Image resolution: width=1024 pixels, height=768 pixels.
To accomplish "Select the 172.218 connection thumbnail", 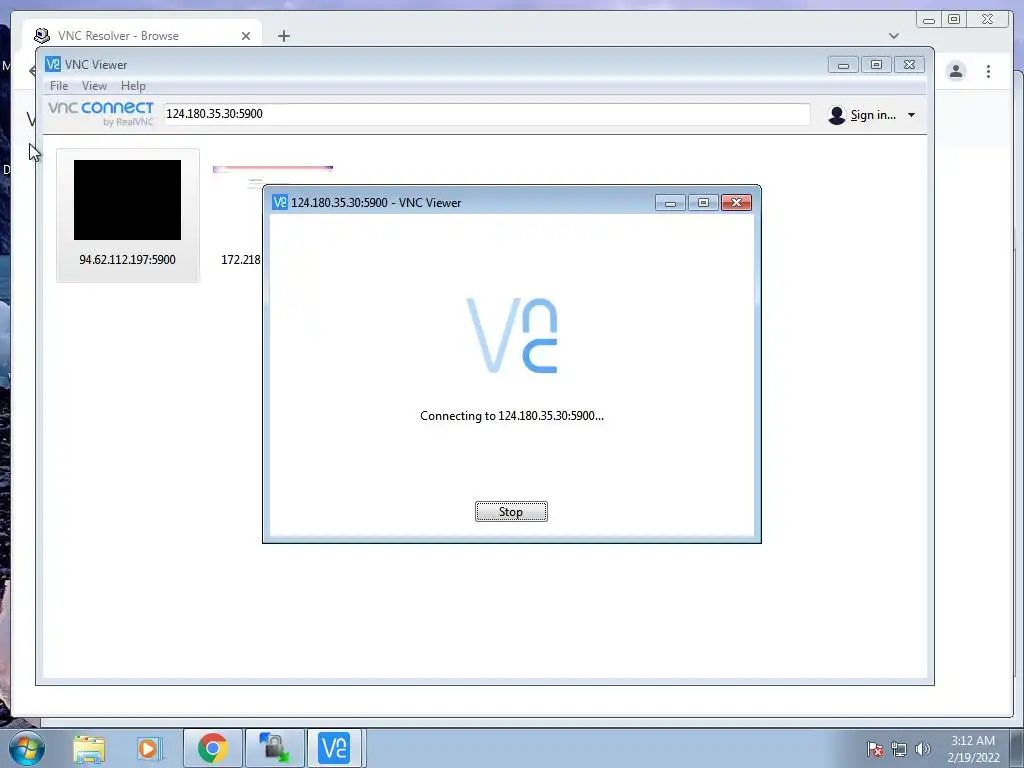I will pyautogui.click(x=240, y=215).
